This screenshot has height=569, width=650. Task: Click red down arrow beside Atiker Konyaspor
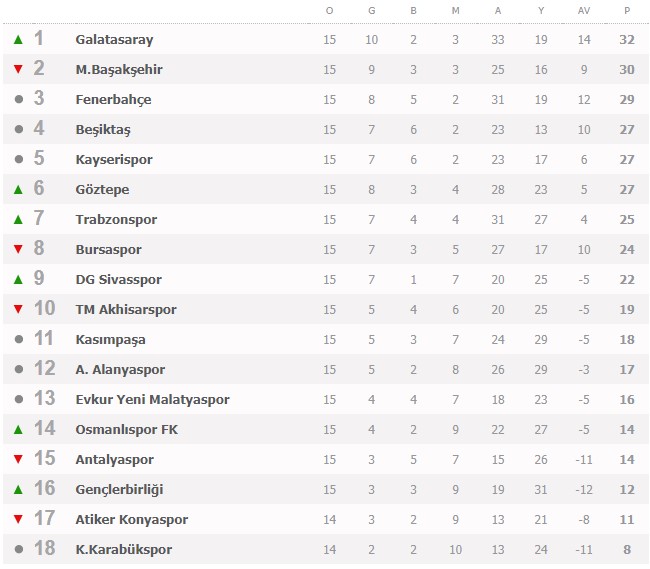click(18, 520)
